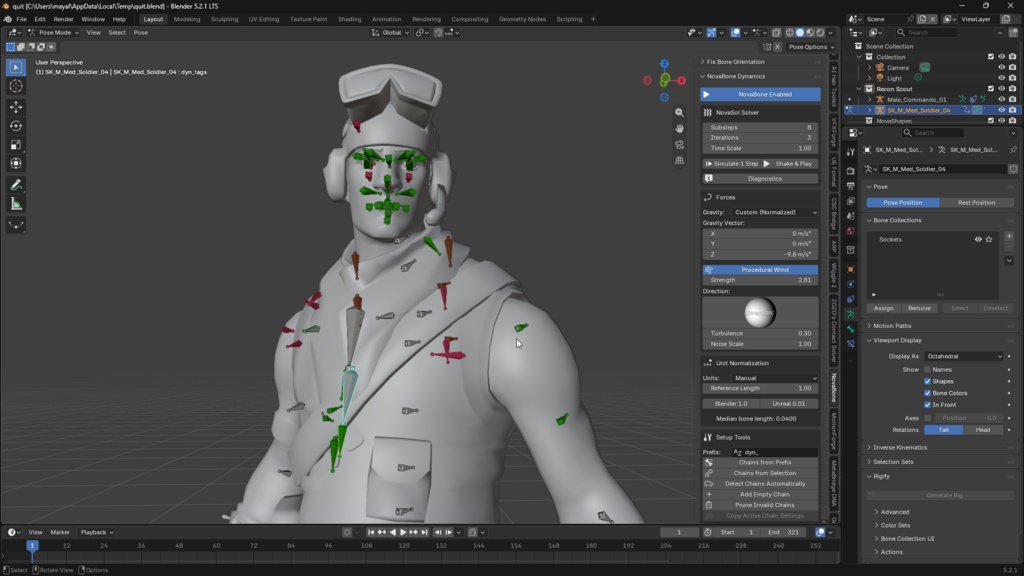Open Display As Octahedral dropdown
Screen dimensions: 1024x576
(963, 357)
